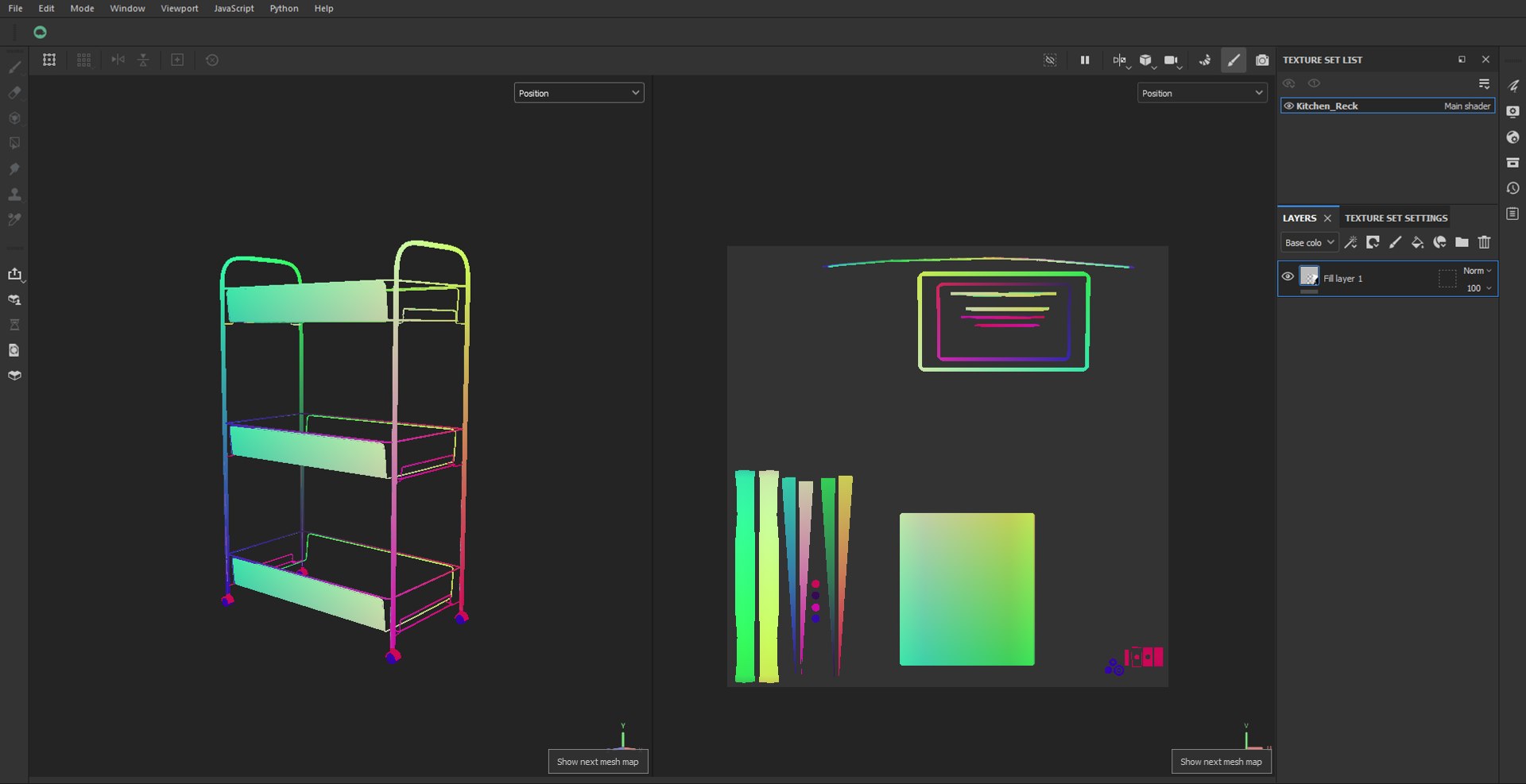Image resolution: width=1526 pixels, height=784 pixels.
Task: Select the Projection tool
Action: (14, 118)
